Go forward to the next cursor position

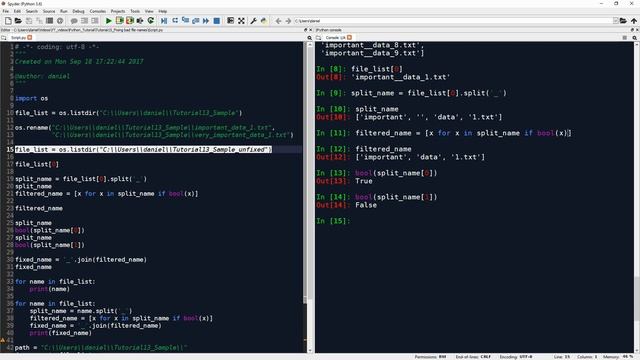pos(288,20)
